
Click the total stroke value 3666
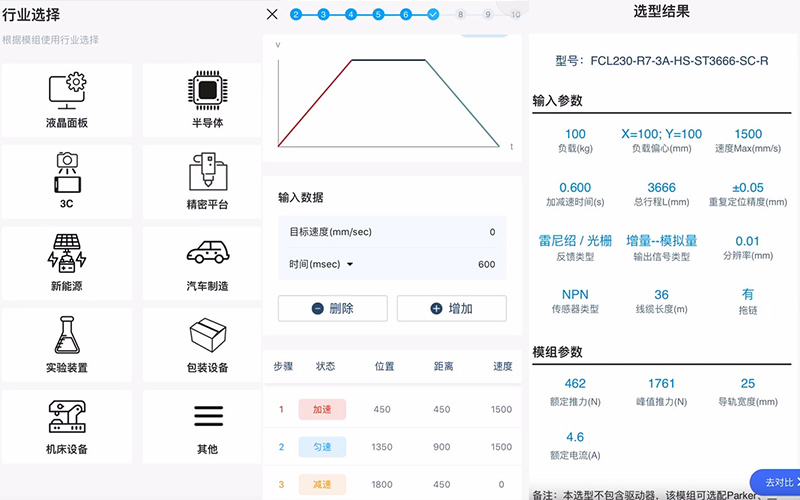661,188
